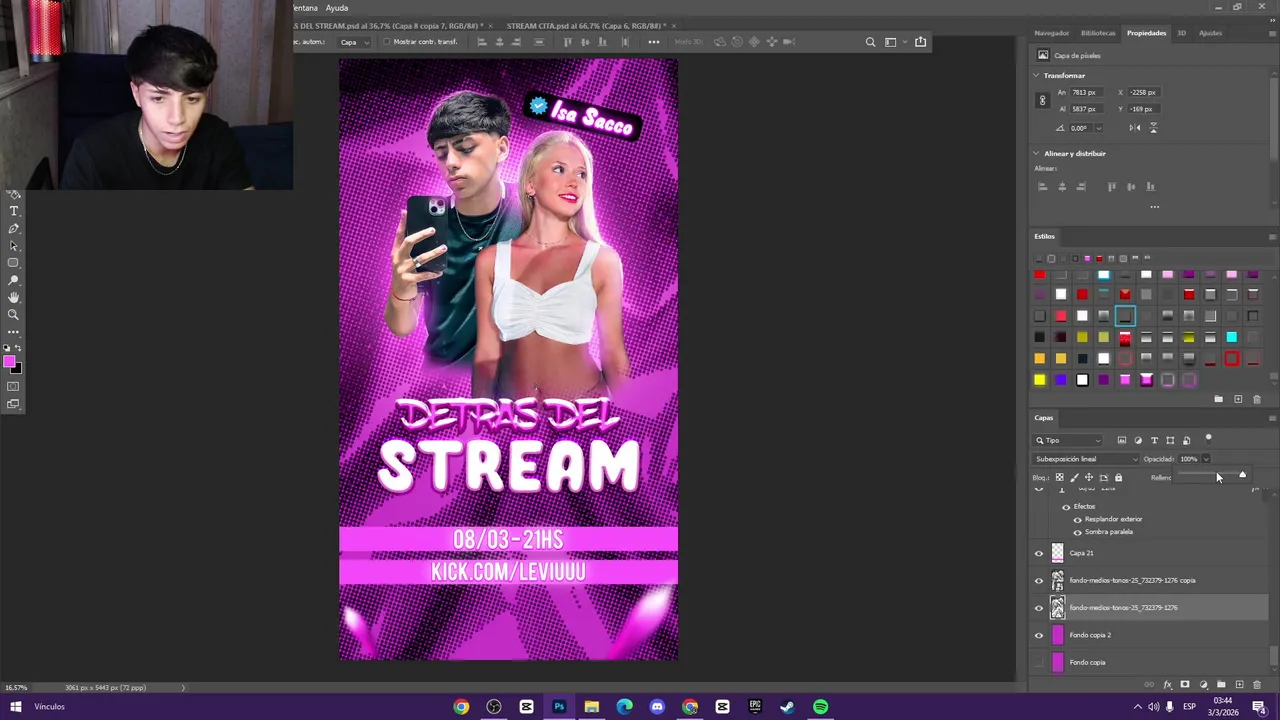Screen dimensions: 1280x720
Task: Switch to Navegador tab
Action: tap(1052, 33)
